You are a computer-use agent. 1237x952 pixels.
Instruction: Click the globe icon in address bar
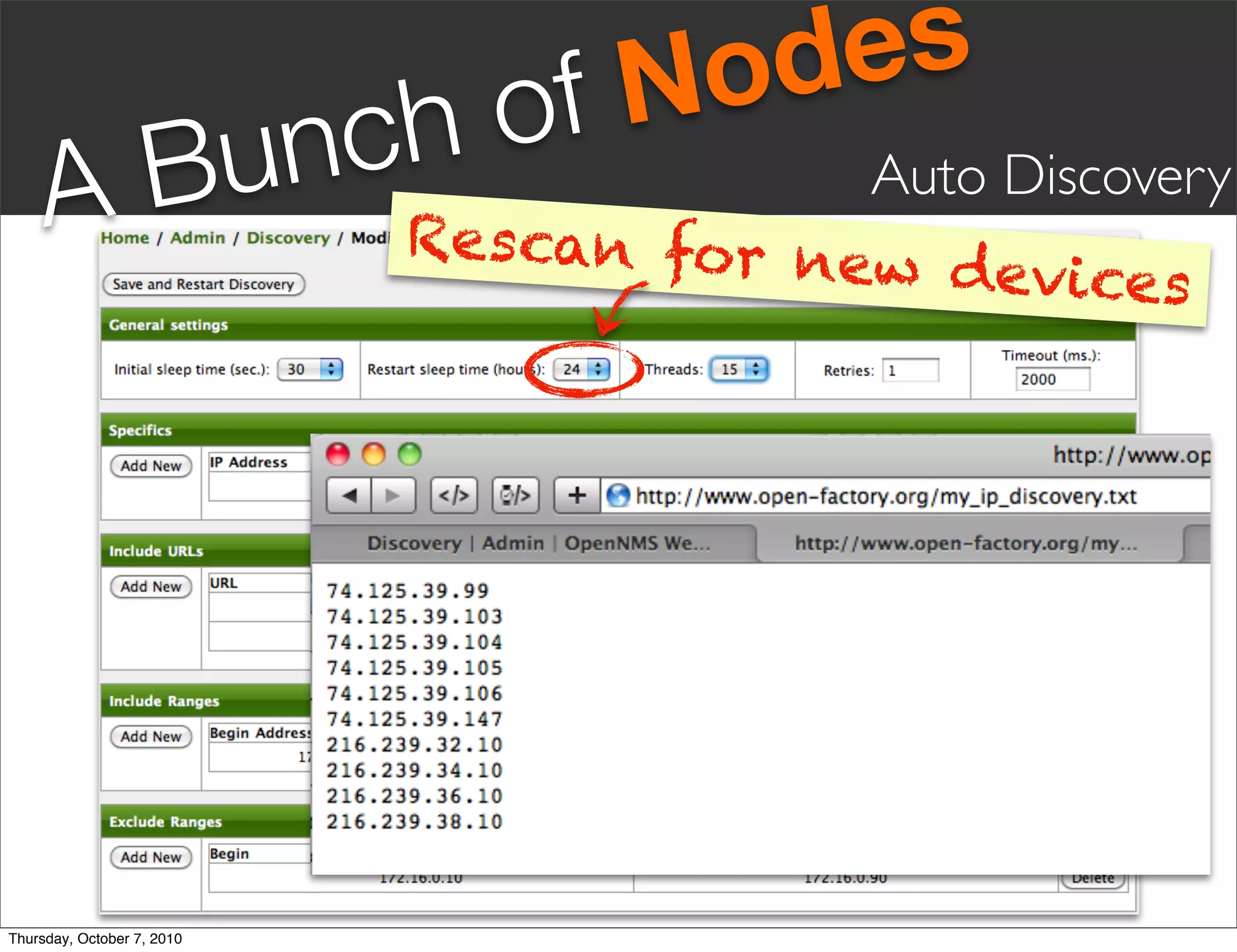pos(618,496)
